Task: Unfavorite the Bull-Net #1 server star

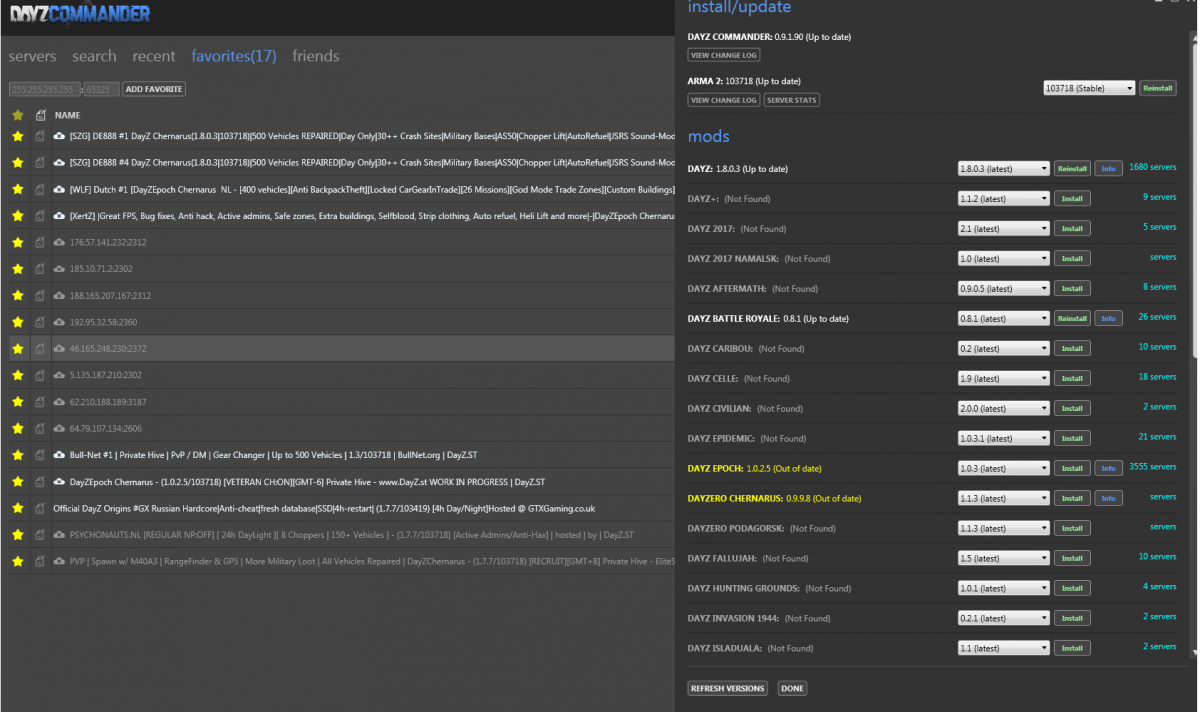Action: pyautogui.click(x=17, y=455)
